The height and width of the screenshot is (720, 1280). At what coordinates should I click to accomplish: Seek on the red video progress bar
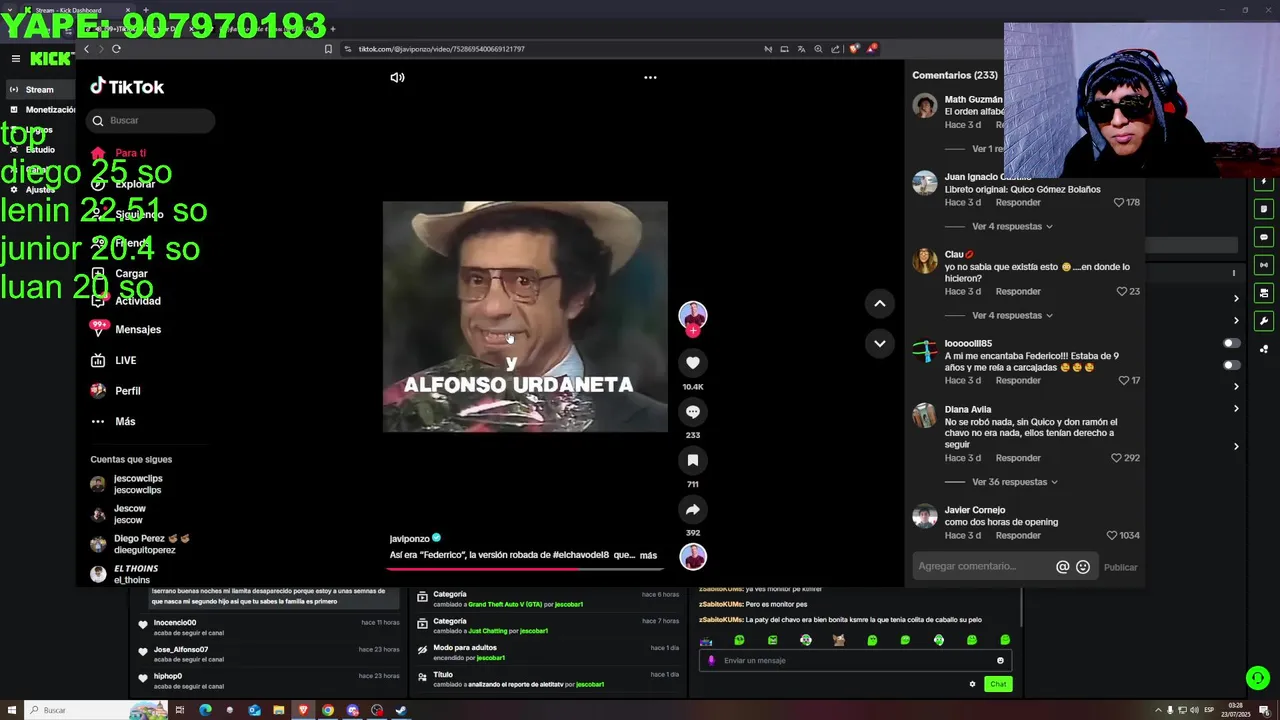click(x=525, y=569)
